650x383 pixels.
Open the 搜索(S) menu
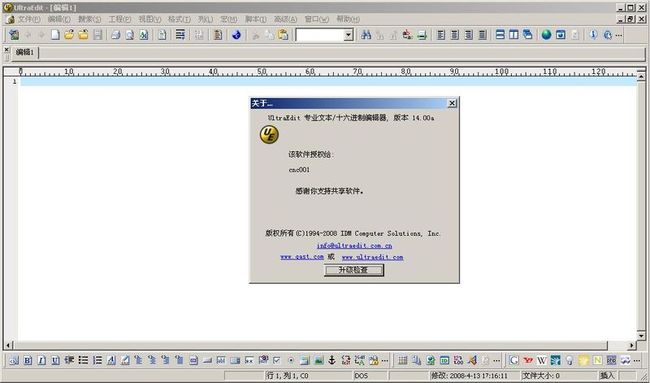[x=90, y=19]
